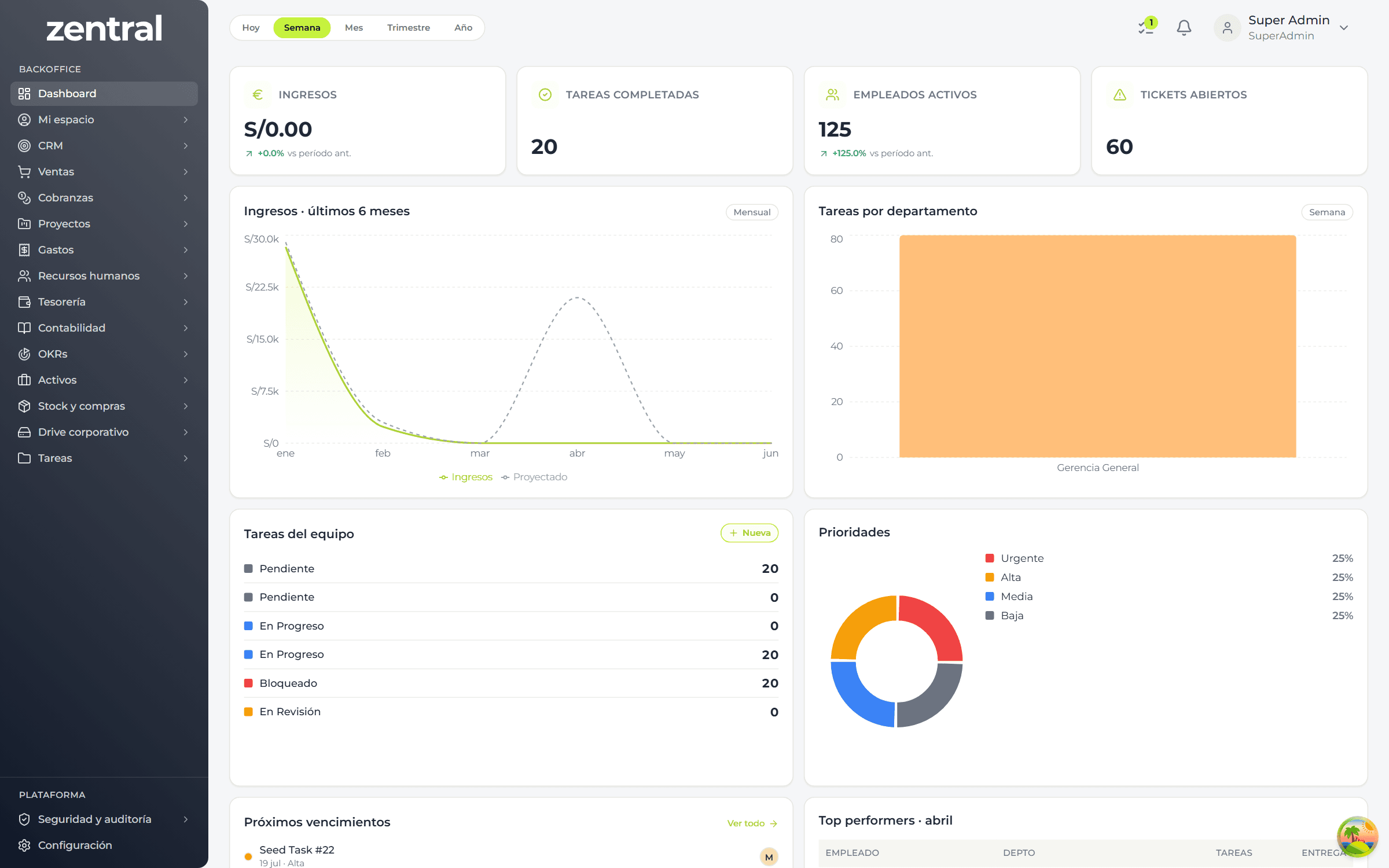Click the users icon on Empleados Activos card

click(x=832, y=94)
